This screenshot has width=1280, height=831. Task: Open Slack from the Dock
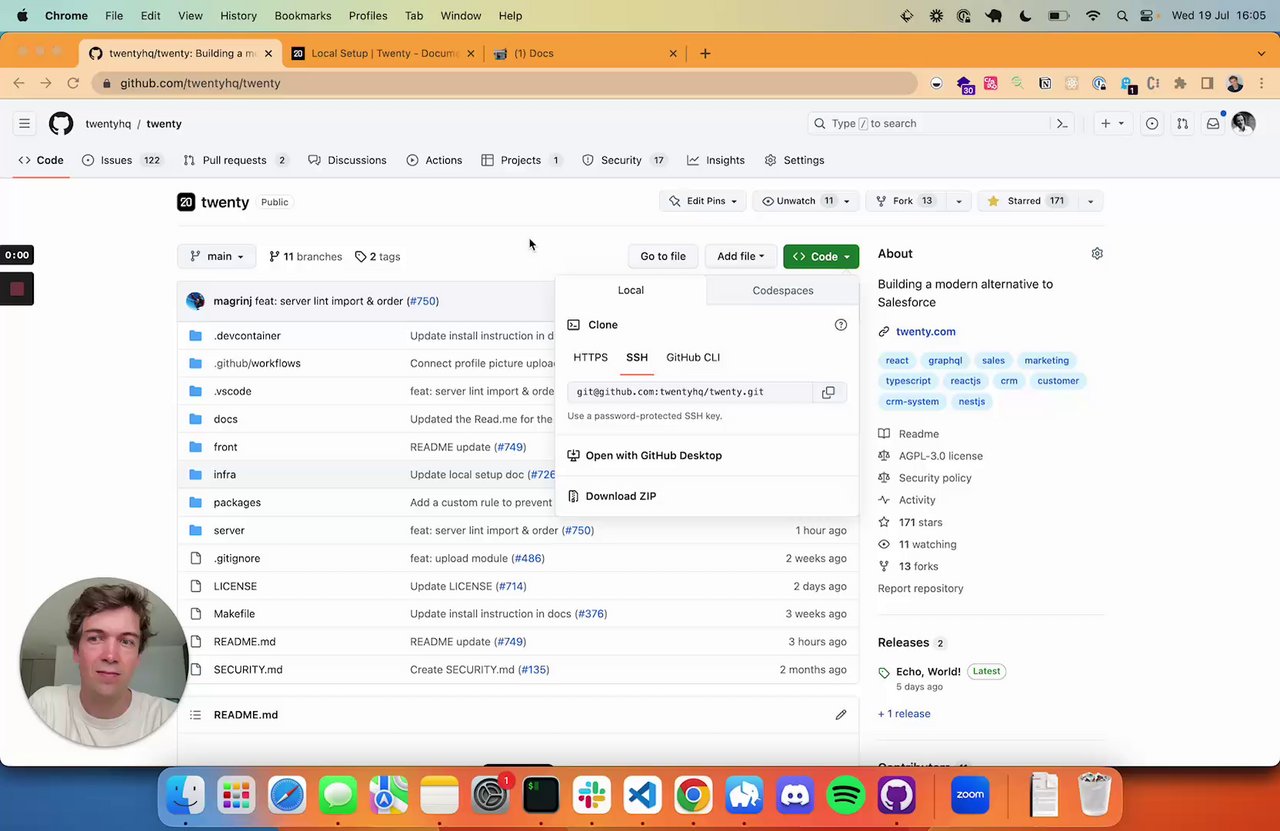click(x=592, y=795)
